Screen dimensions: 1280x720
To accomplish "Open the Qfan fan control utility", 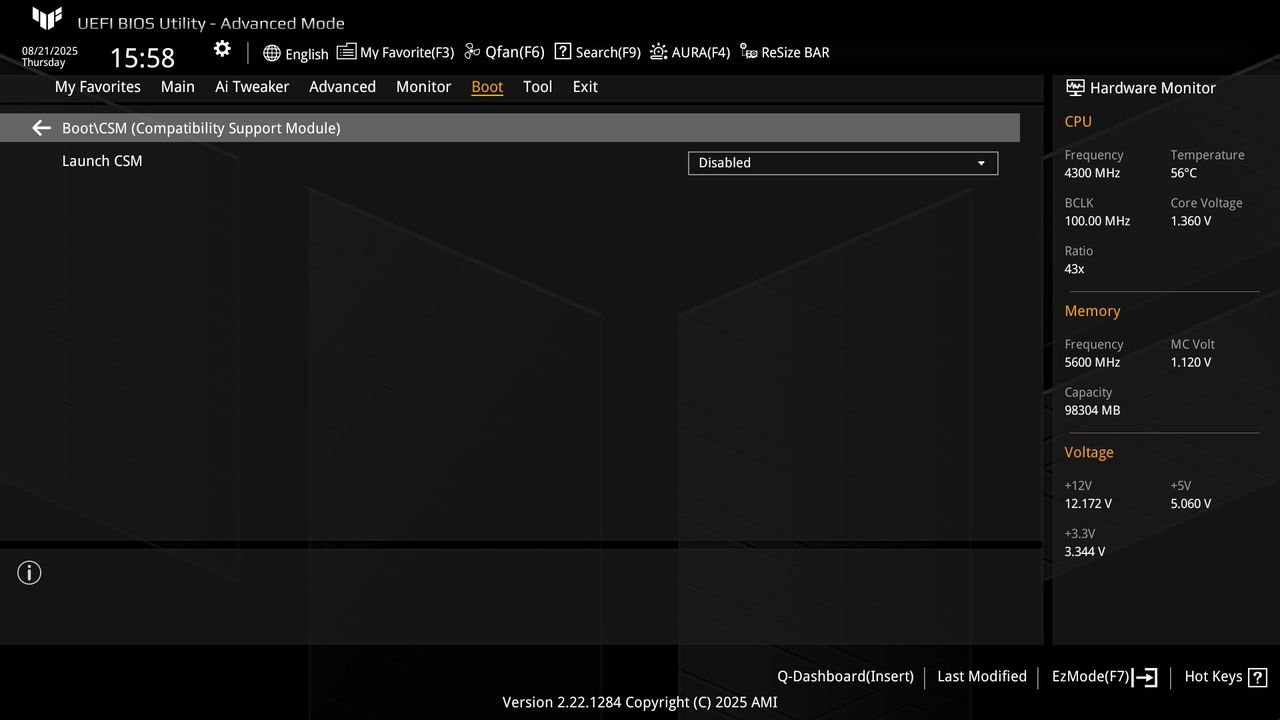I will point(504,52).
